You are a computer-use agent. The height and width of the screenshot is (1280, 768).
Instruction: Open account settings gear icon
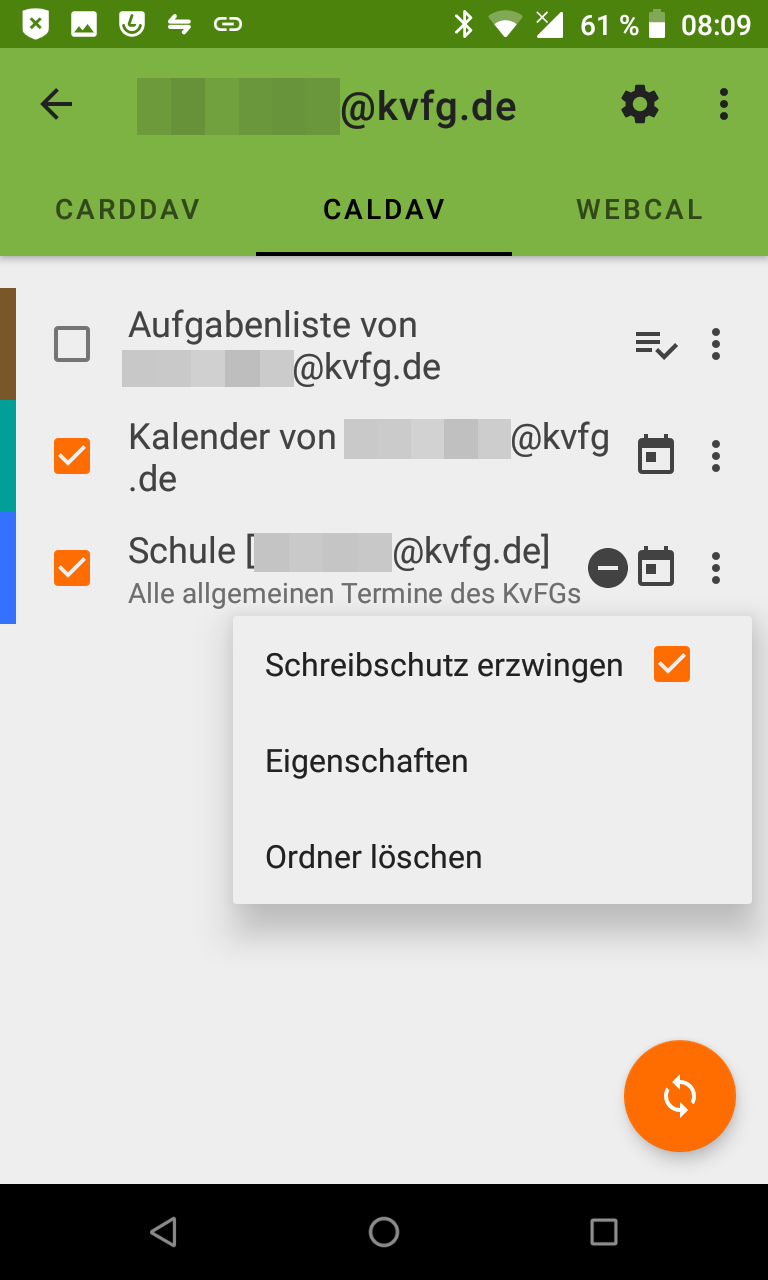click(x=640, y=104)
